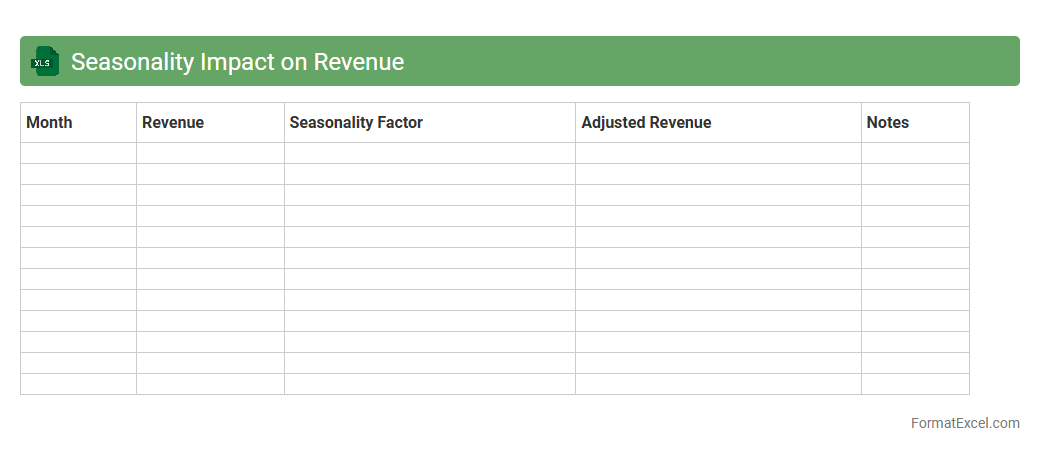
Task: Click first empty cell under Notes
Action: [914, 153]
